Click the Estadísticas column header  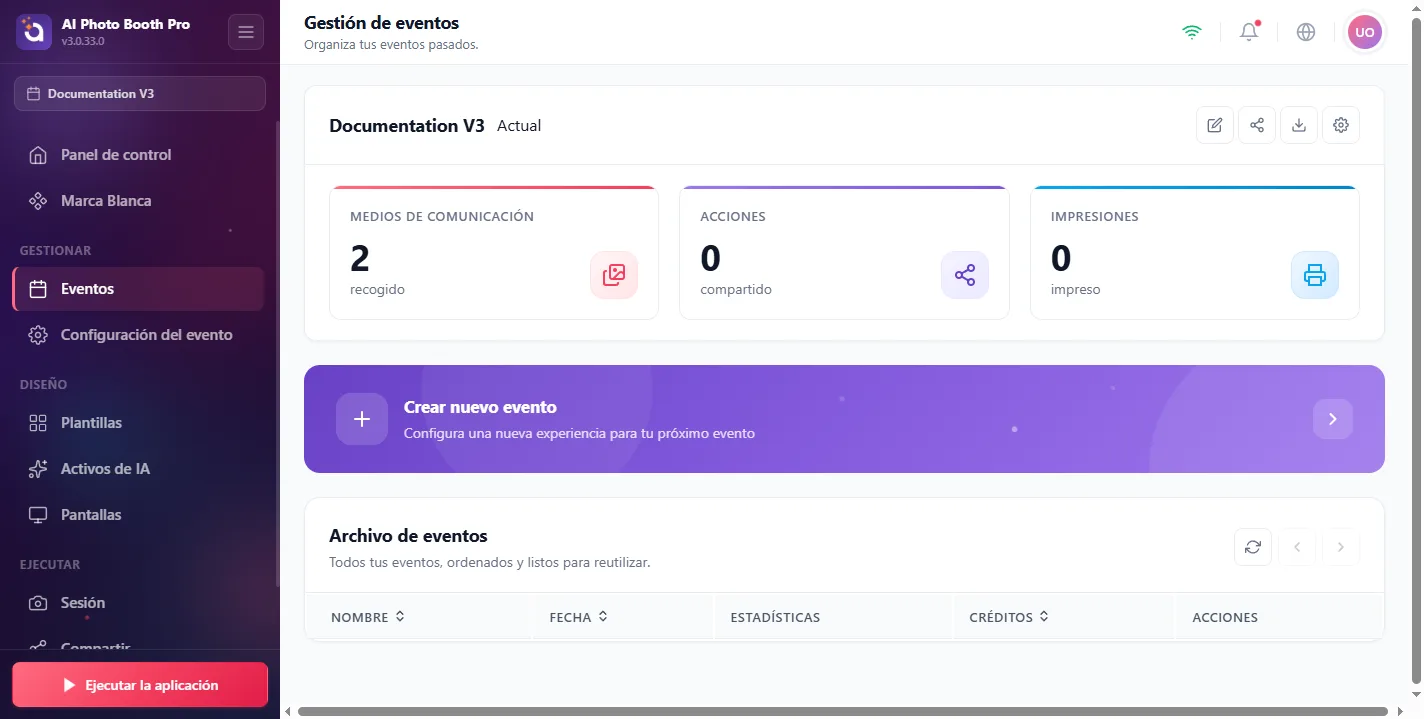pos(775,618)
